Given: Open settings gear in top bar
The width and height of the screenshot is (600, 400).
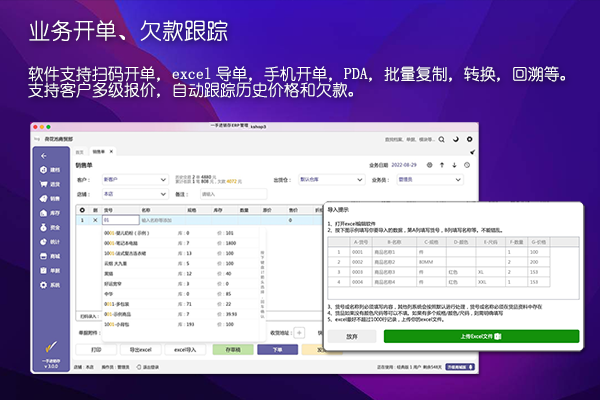Looking at the screenshot, I should (470, 139).
